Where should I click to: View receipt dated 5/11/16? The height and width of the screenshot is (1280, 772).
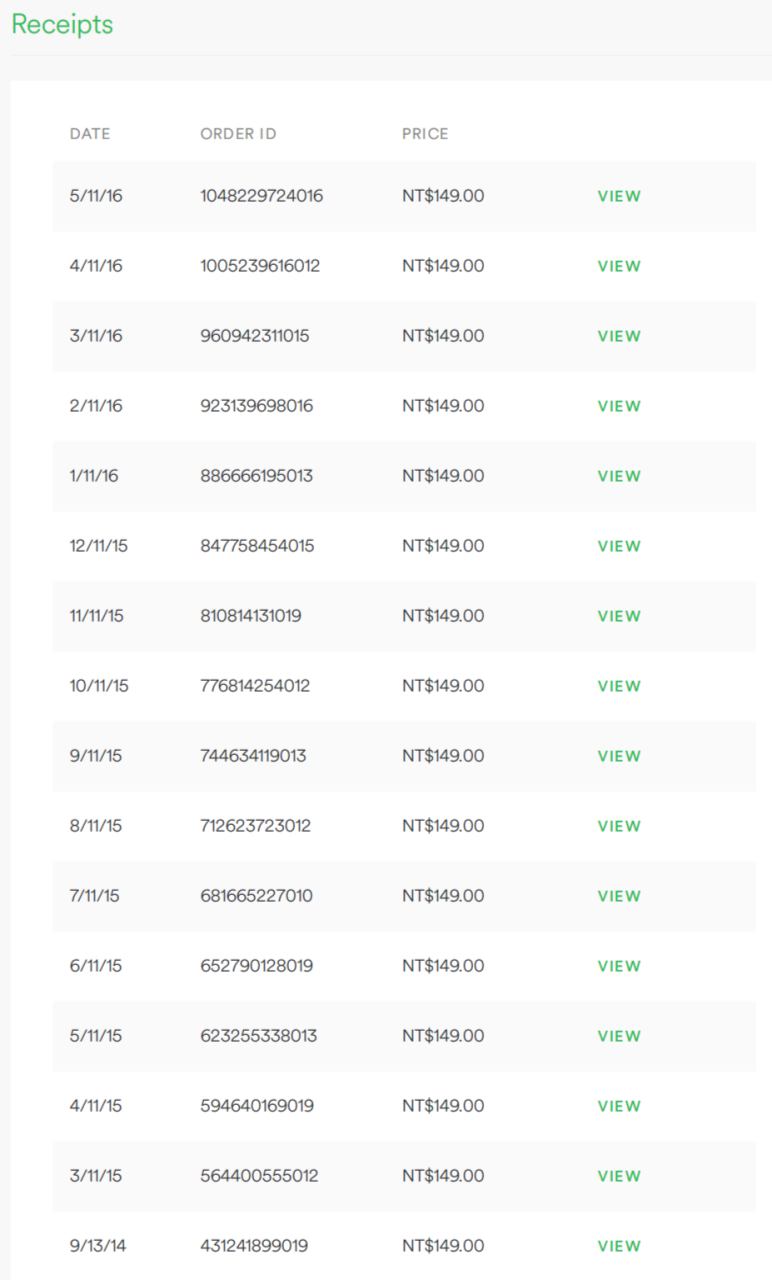click(619, 196)
